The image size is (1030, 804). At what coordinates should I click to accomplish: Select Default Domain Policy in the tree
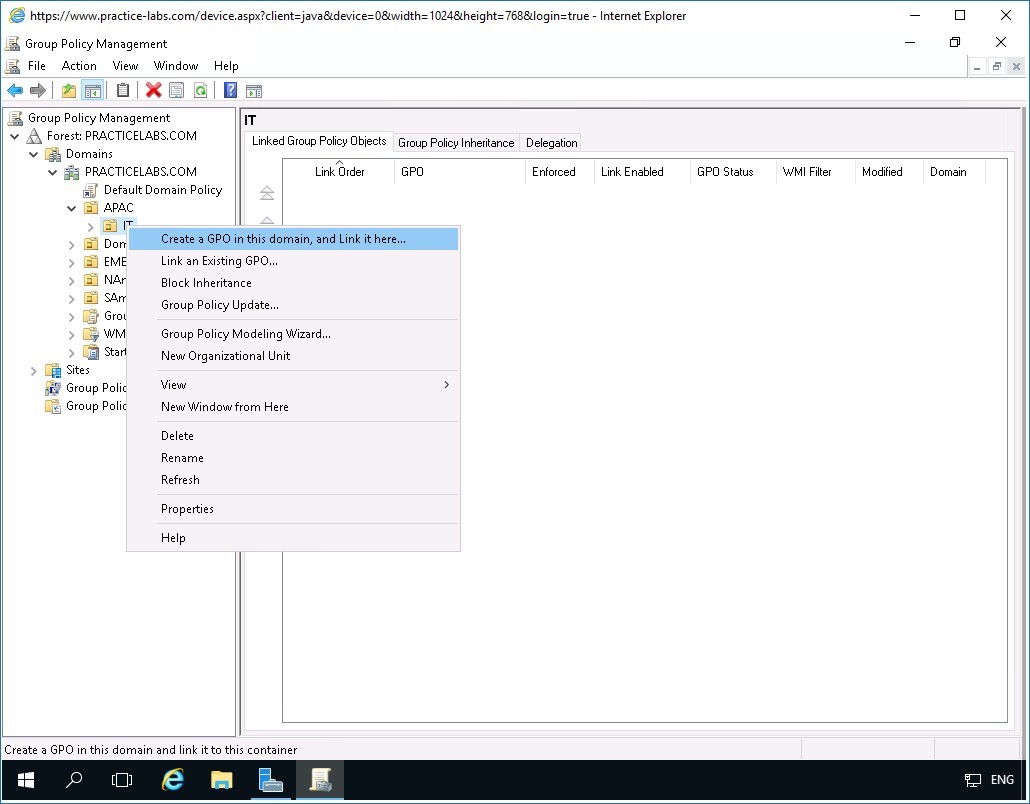point(163,190)
